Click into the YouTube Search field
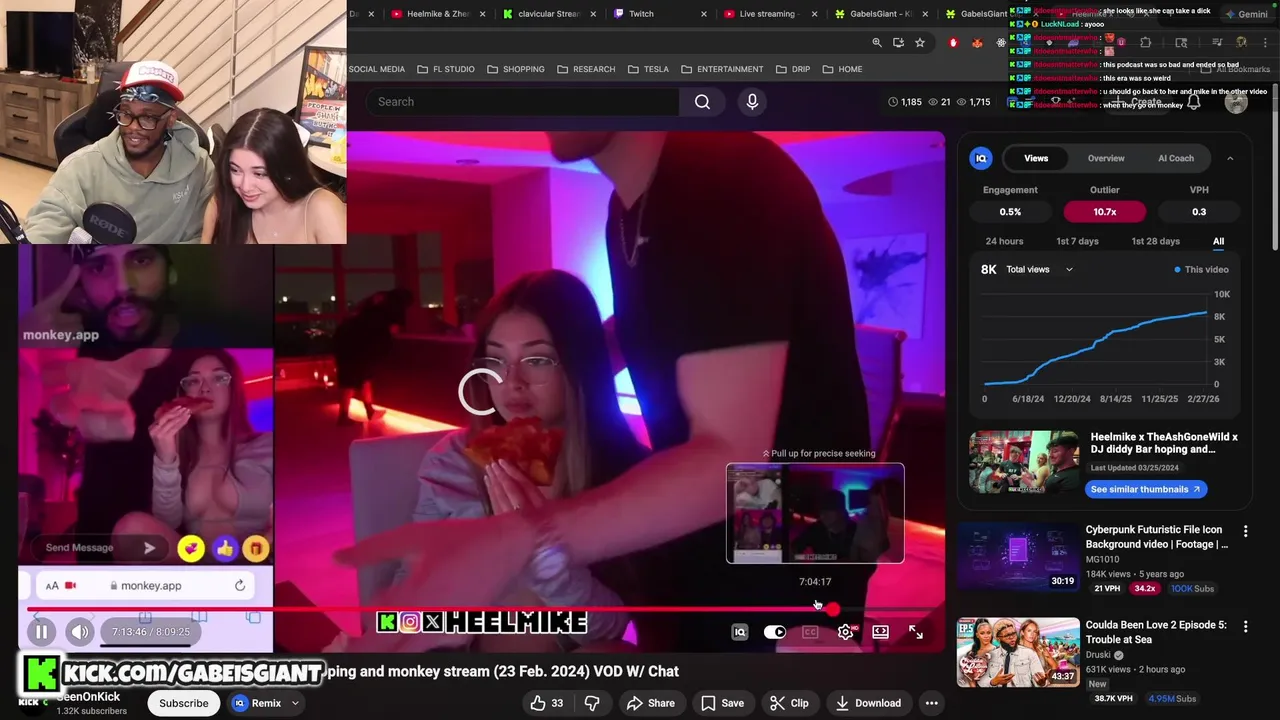This screenshot has width=1280, height=720. point(522,102)
